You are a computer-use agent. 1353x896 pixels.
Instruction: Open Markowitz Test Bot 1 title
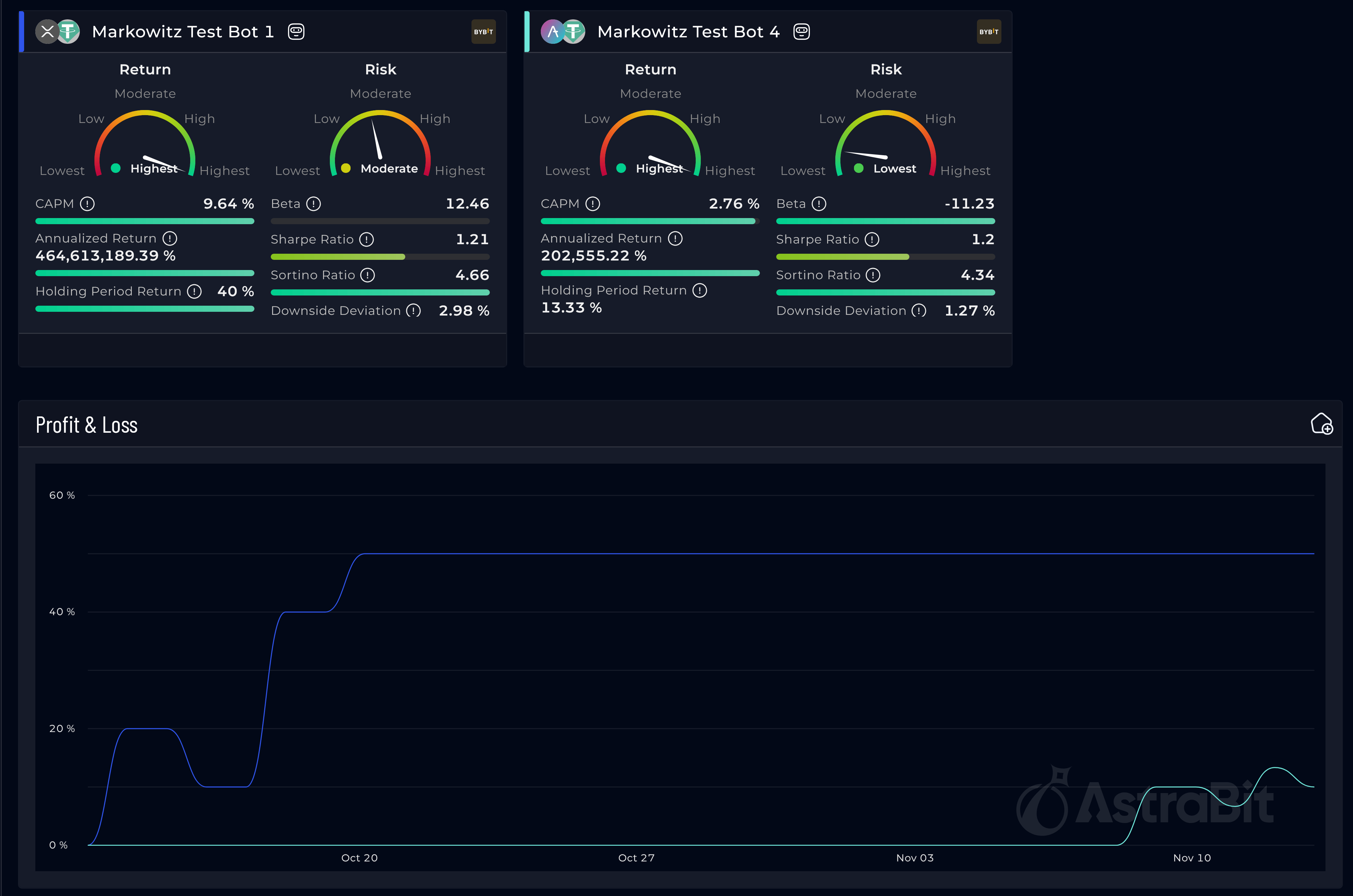tap(183, 32)
